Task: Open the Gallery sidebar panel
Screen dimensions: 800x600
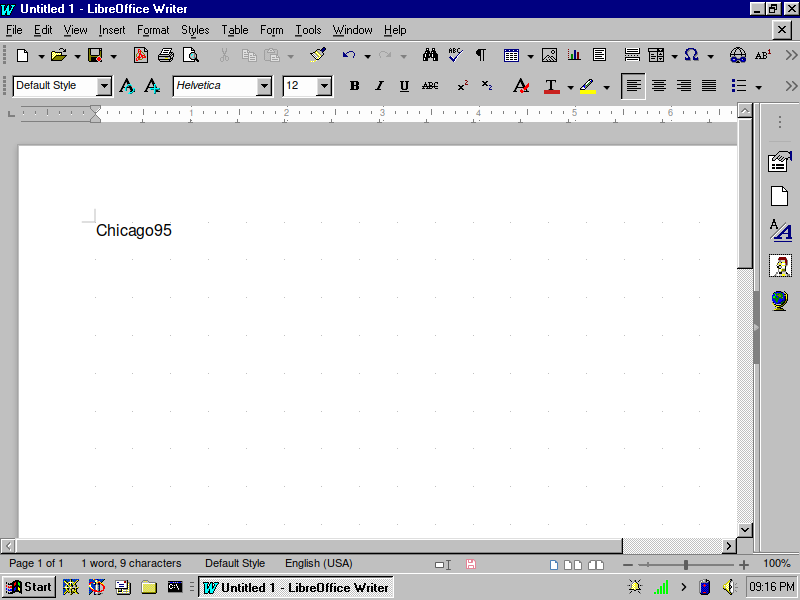Action: click(x=780, y=265)
